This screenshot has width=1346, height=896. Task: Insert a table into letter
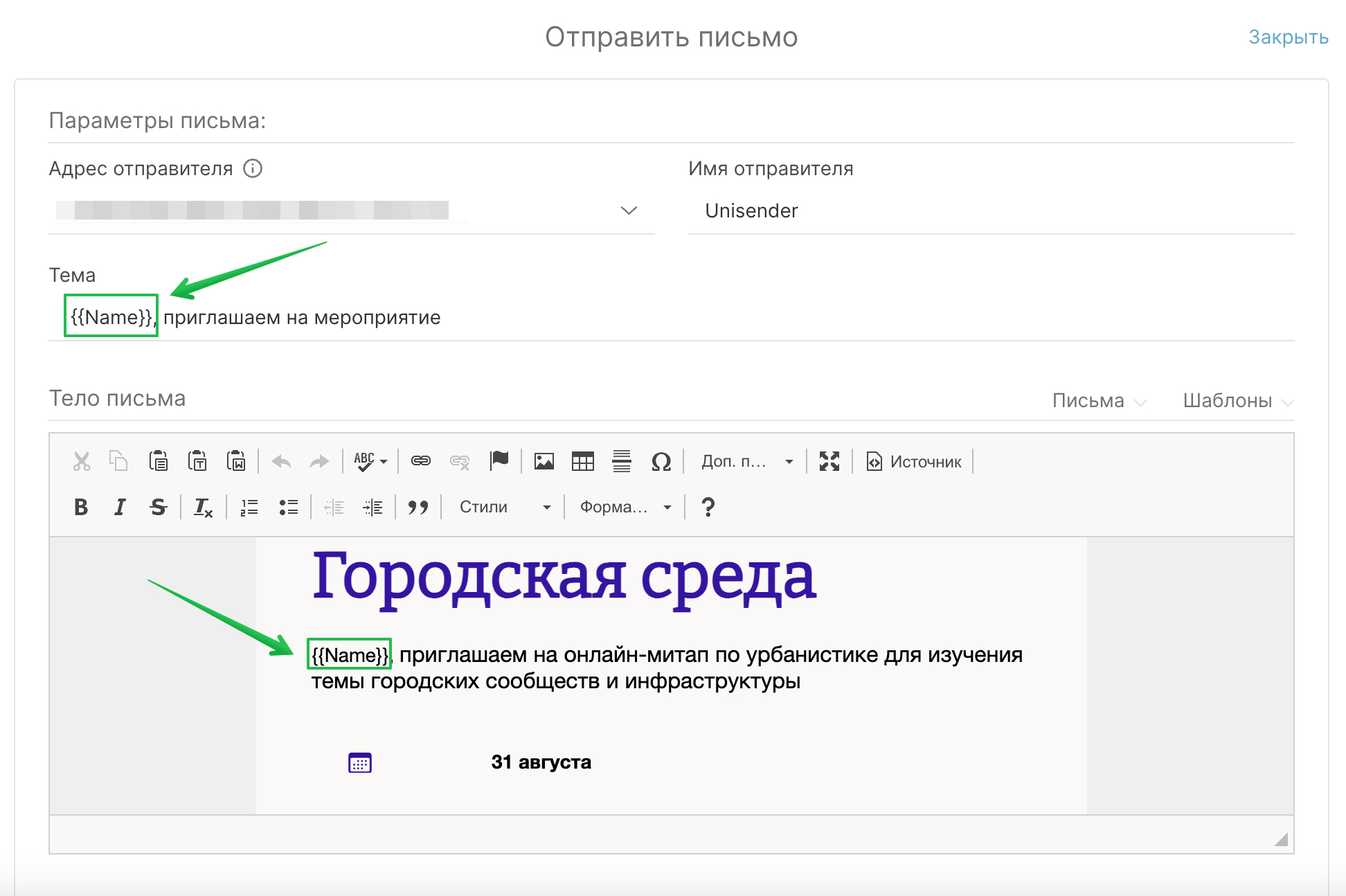tap(583, 461)
